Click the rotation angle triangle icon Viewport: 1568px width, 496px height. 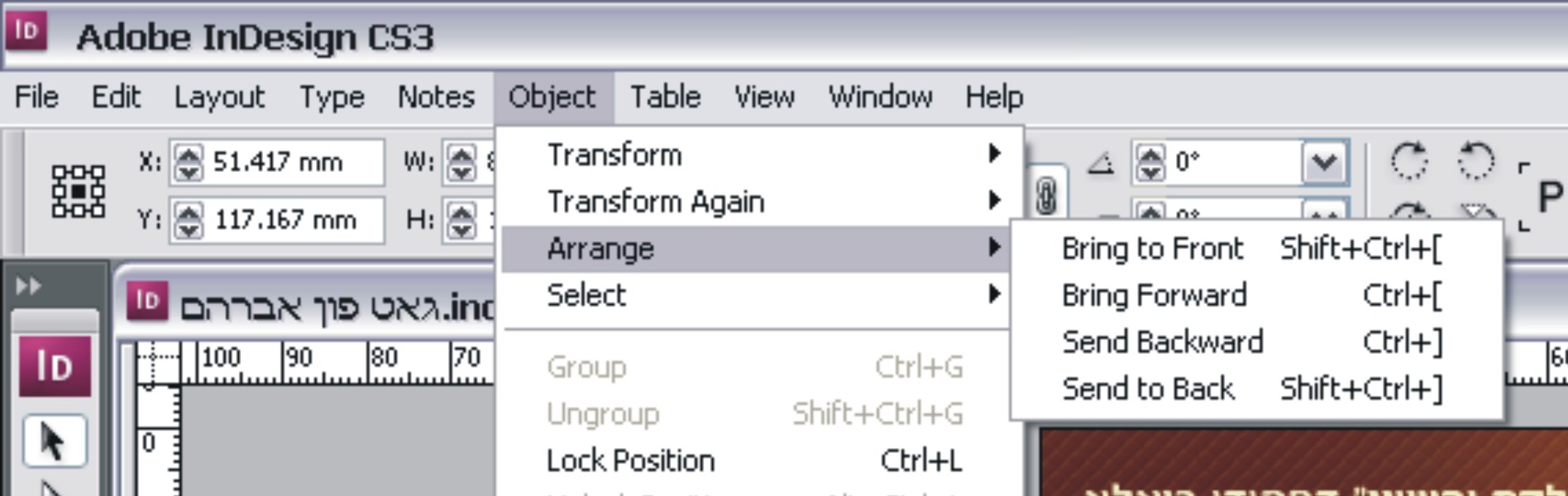pyautogui.click(x=1100, y=163)
